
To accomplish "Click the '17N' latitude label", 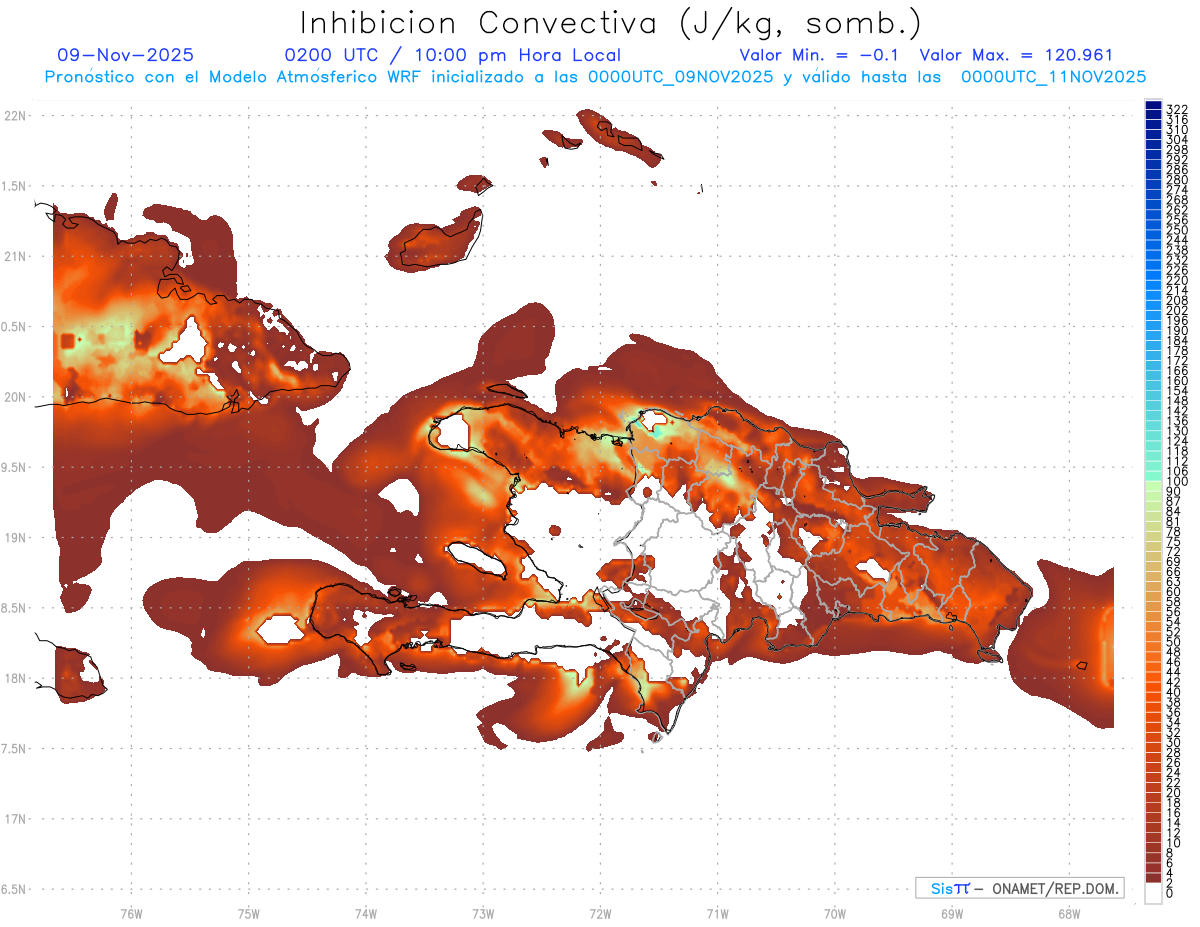I will pos(16,819).
